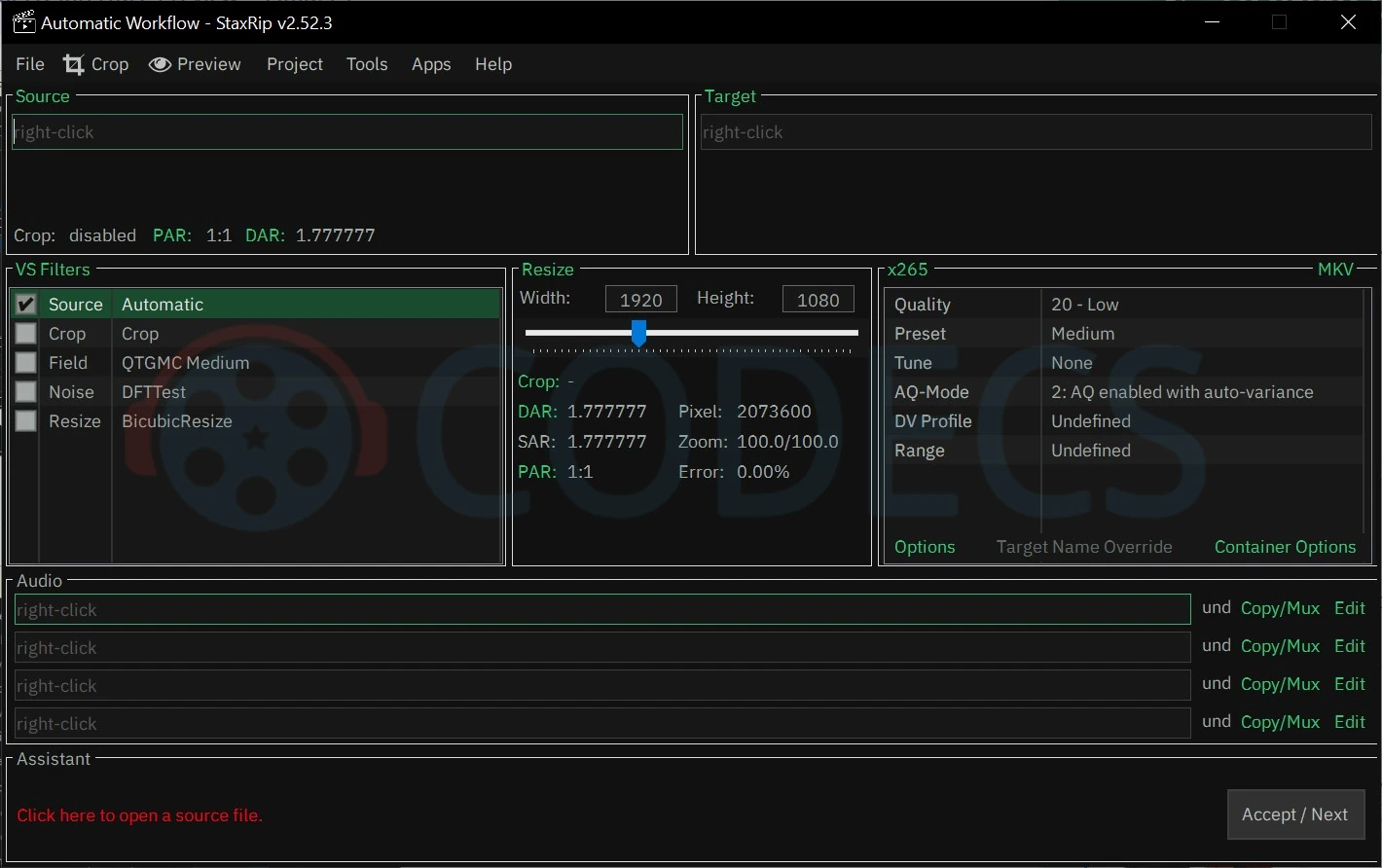Image resolution: width=1382 pixels, height=868 pixels.
Task: Click the x265 encoder header link
Action: coord(908,270)
